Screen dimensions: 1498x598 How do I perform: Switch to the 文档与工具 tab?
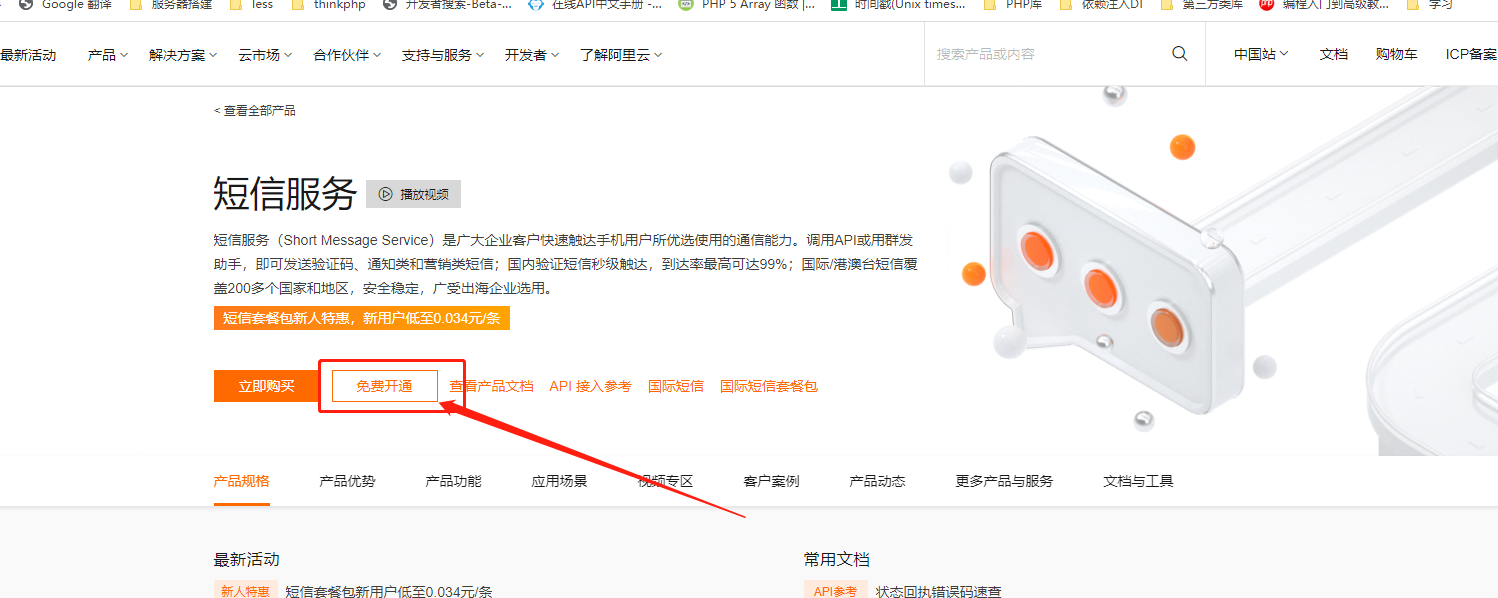pos(1138,481)
